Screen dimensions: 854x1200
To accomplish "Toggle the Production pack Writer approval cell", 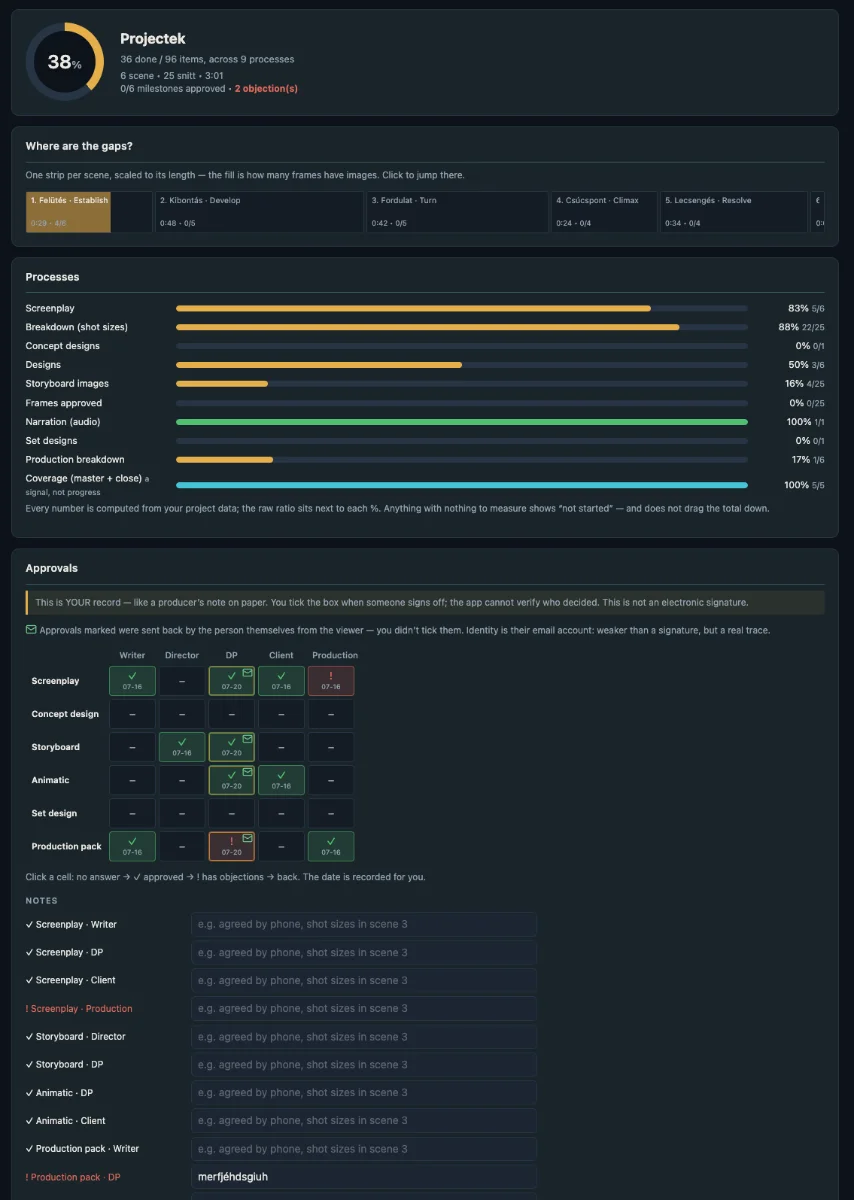I will pyautogui.click(x=132, y=846).
